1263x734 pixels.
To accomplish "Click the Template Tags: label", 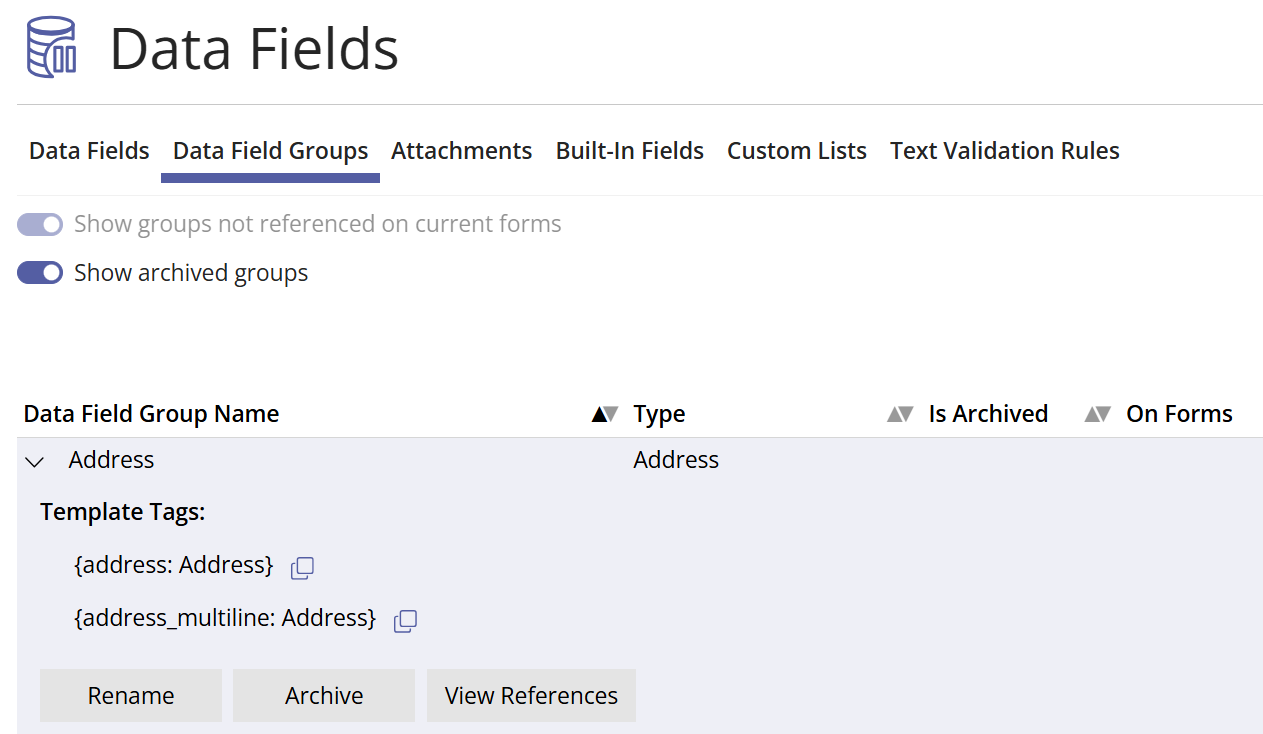I will (123, 512).
